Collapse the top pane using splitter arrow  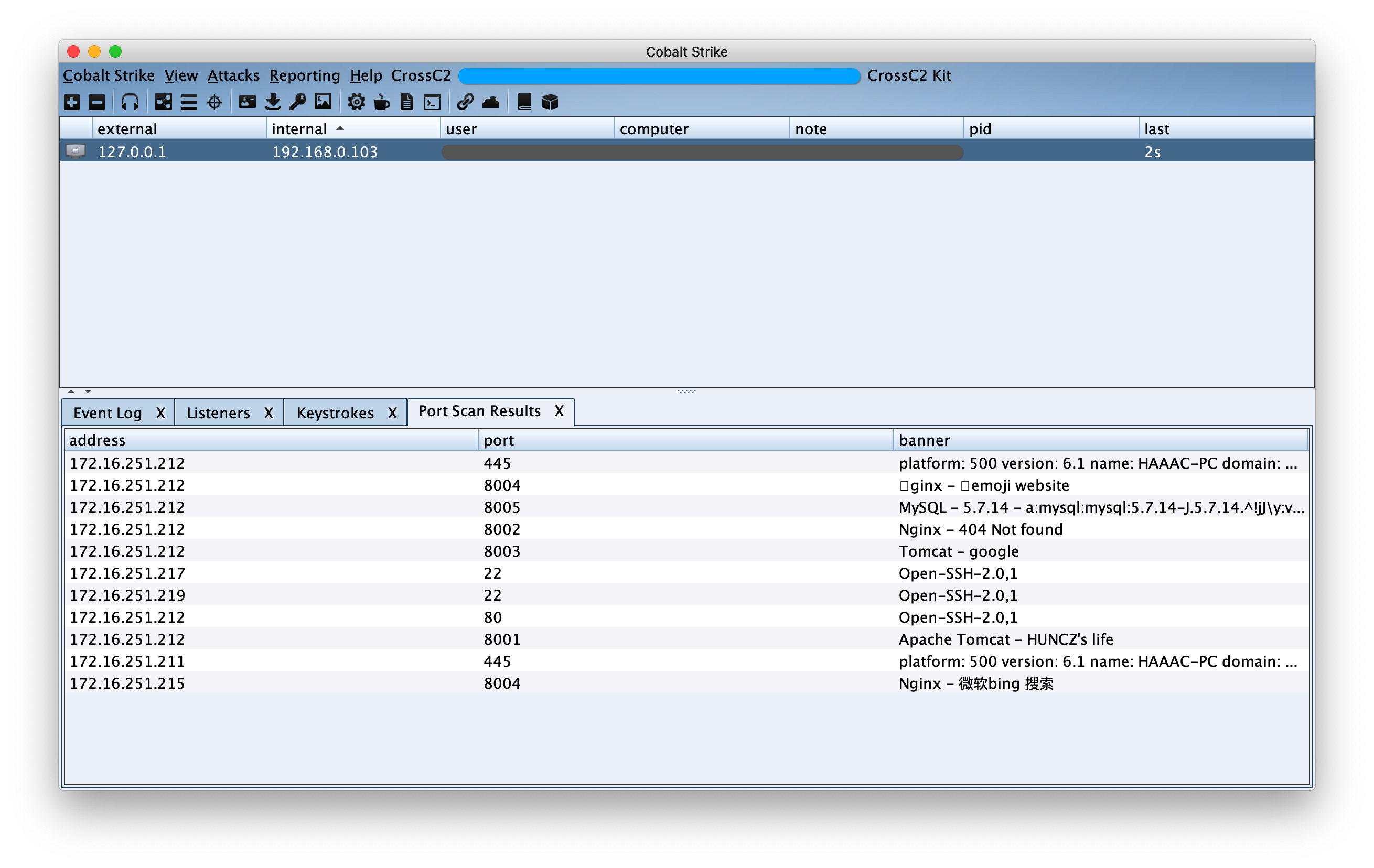pos(71,392)
